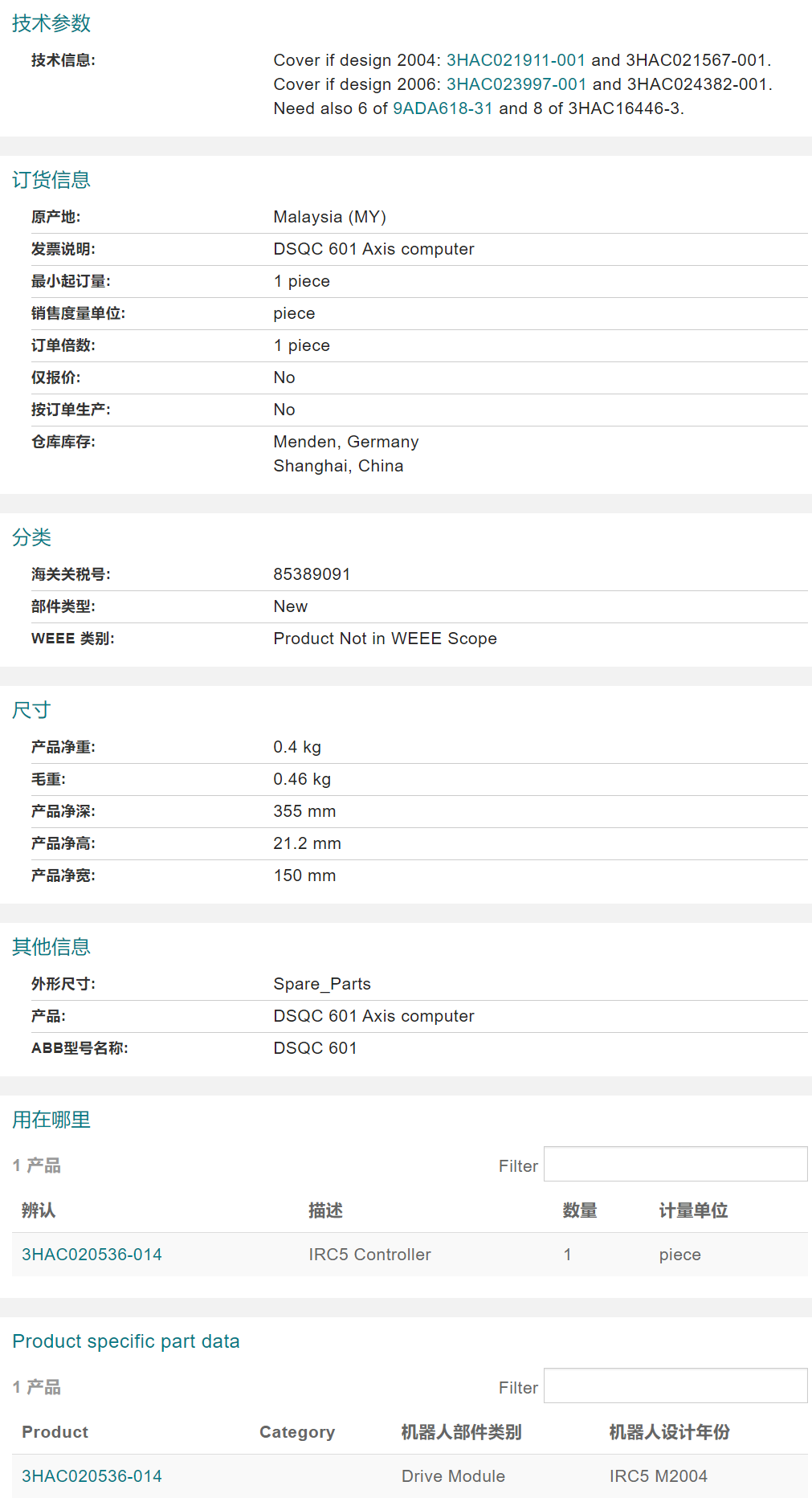Sort by the 辨认 column header

[x=39, y=1210]
